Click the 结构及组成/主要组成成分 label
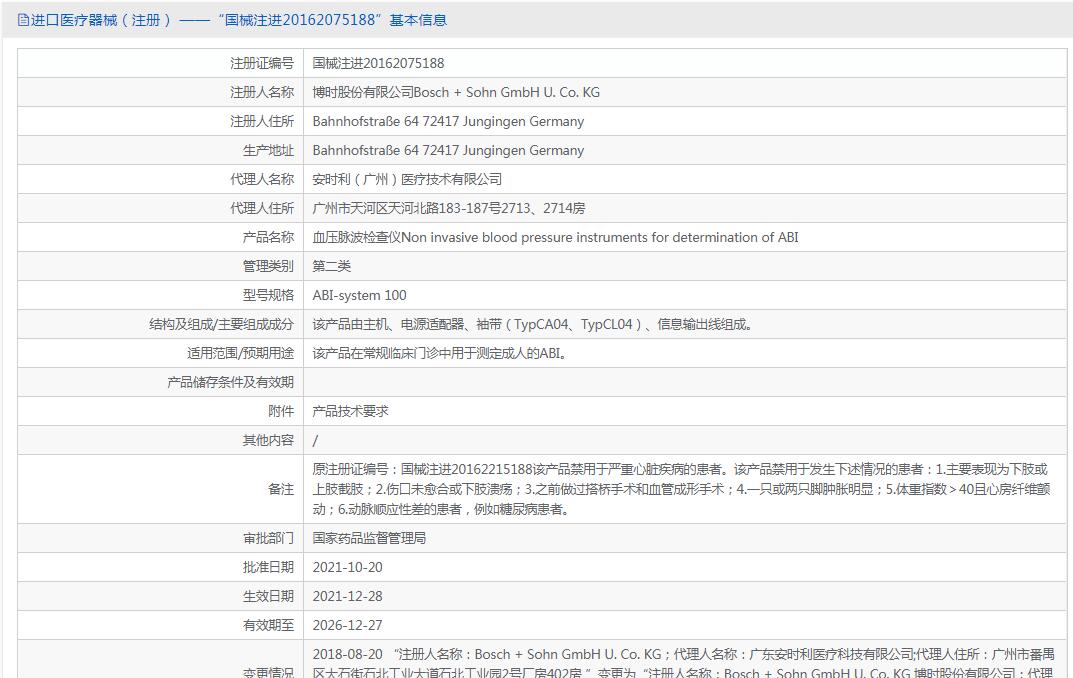 (222, 324)
